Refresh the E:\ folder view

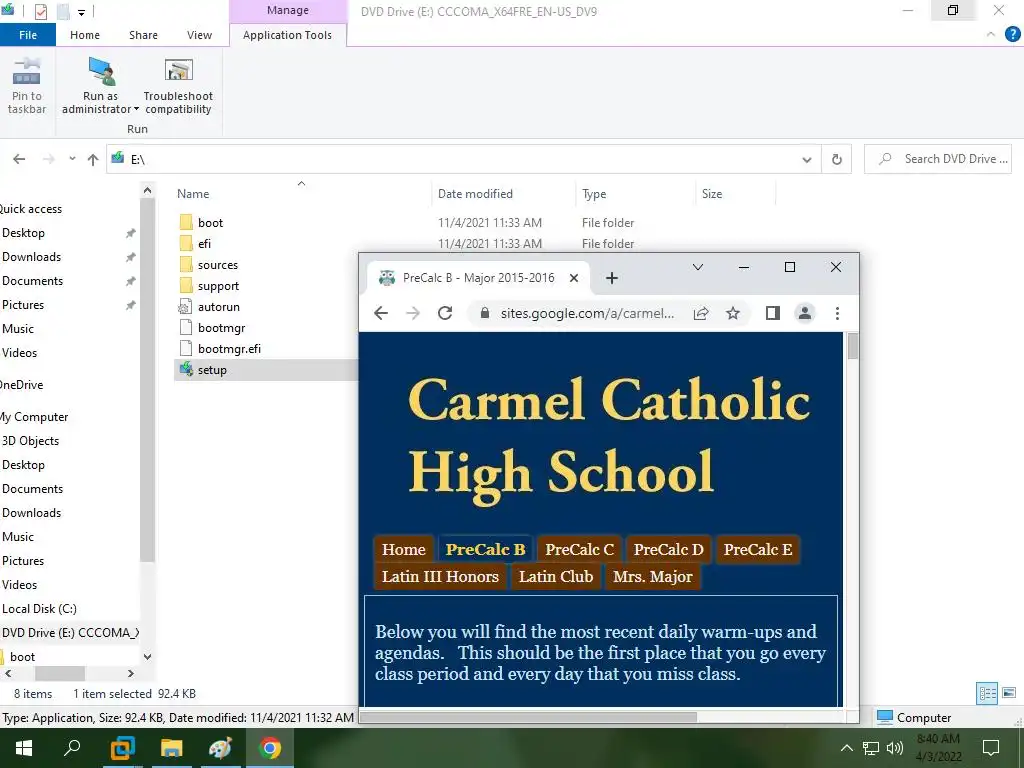[837, 159]
